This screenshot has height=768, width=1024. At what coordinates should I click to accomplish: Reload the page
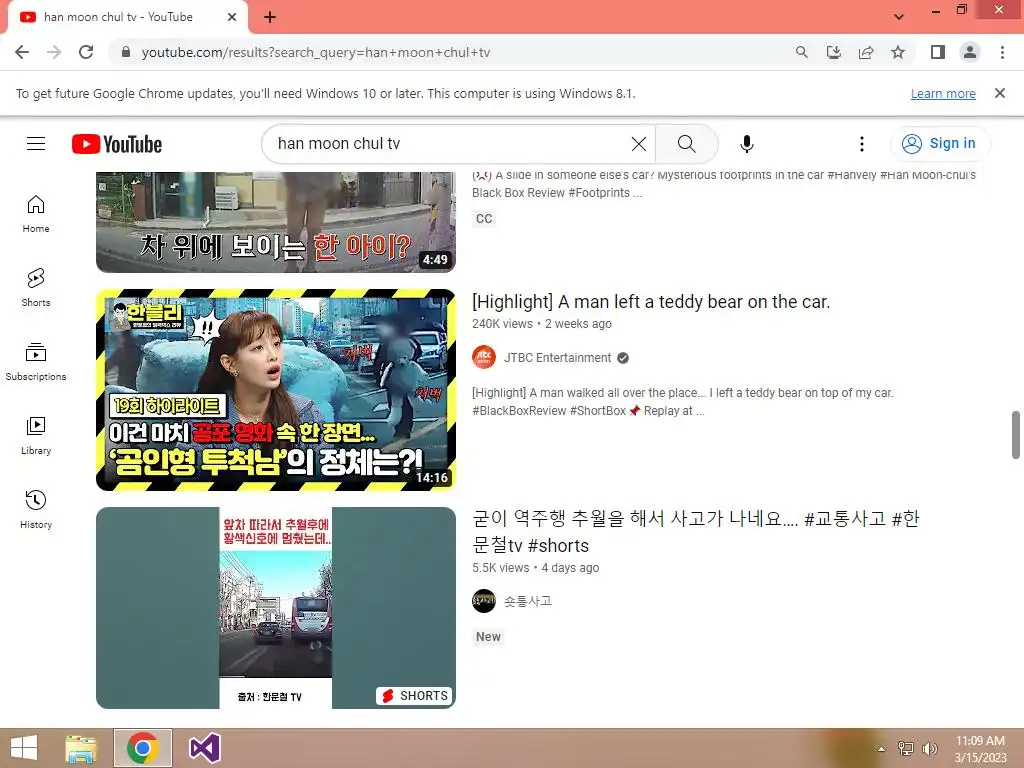coord(86,52)
